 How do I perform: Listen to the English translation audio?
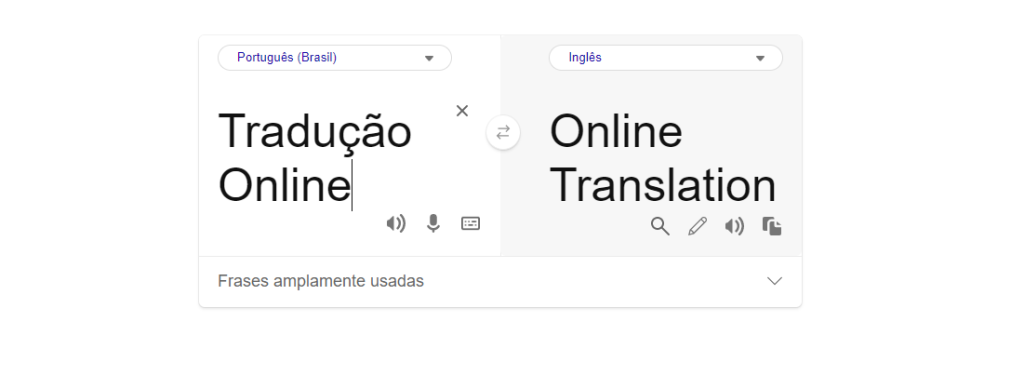[x=734, y=227]
